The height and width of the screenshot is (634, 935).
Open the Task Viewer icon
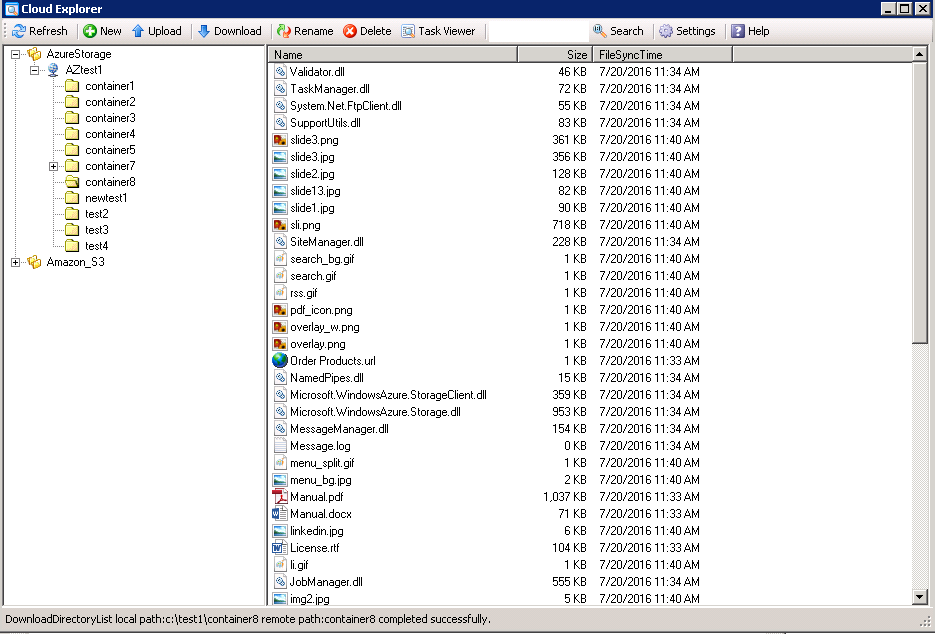click(x=408, y=31)
